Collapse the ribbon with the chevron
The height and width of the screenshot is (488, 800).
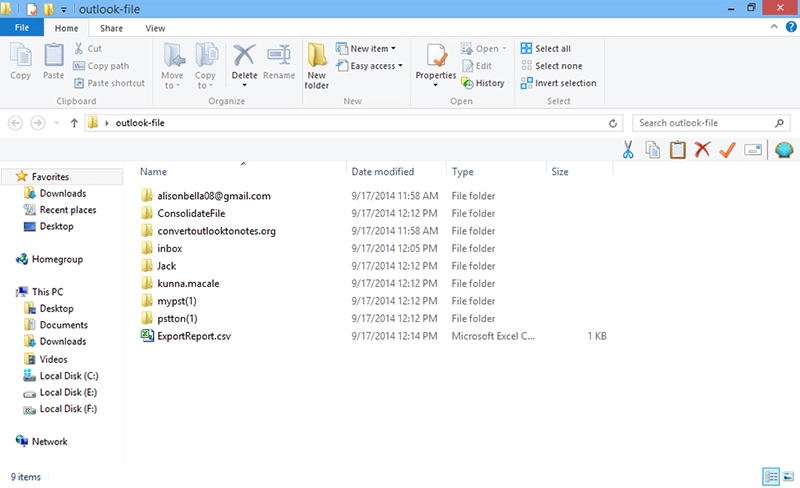click(774, 27)
